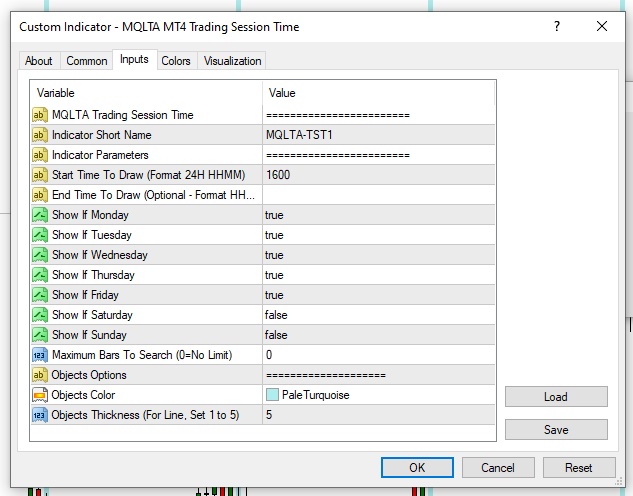Viewport: 633px width, 496px height.
Task: Click the string icon next to End Time To Draw
Action: click(40, 195)
